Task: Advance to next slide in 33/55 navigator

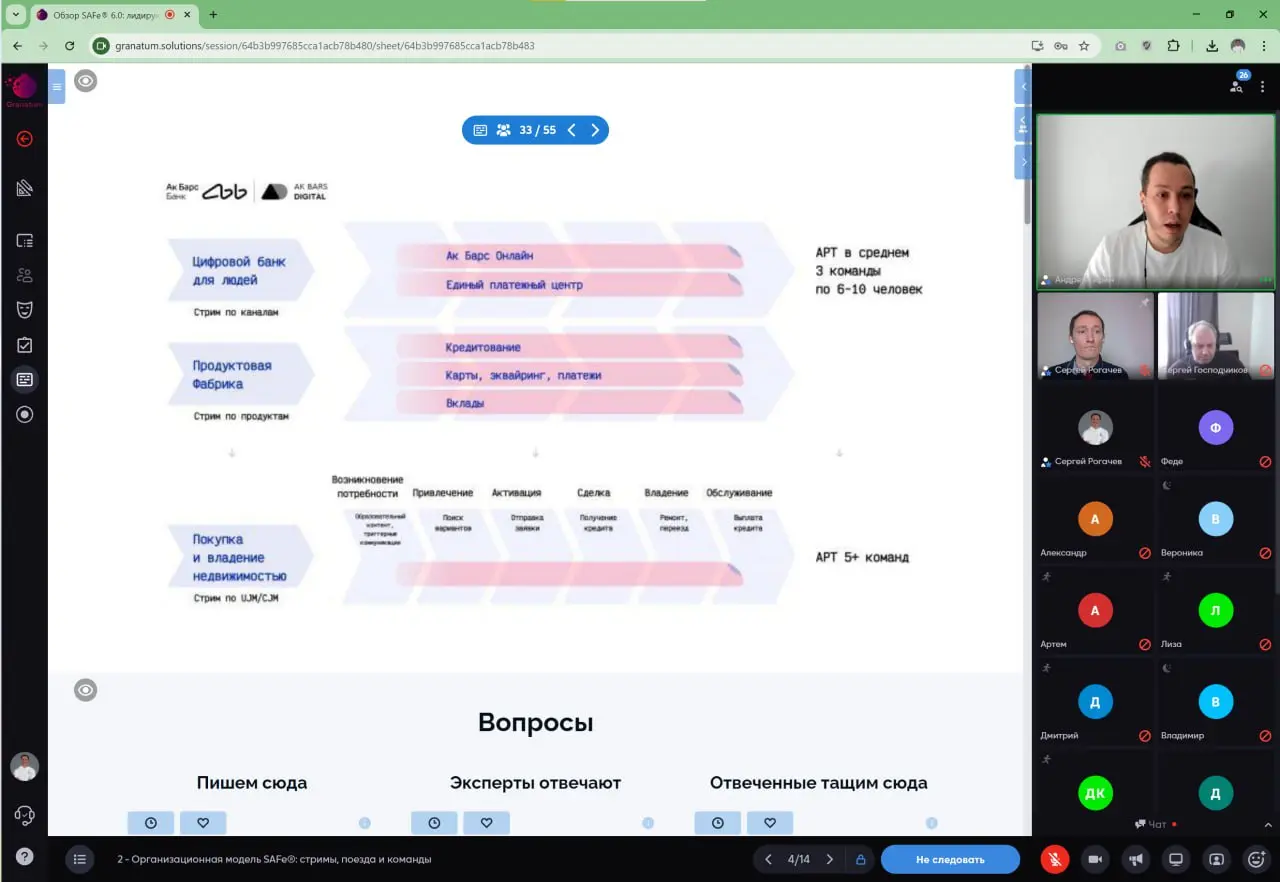Action: pyautogui.click(x=595, y=129)
